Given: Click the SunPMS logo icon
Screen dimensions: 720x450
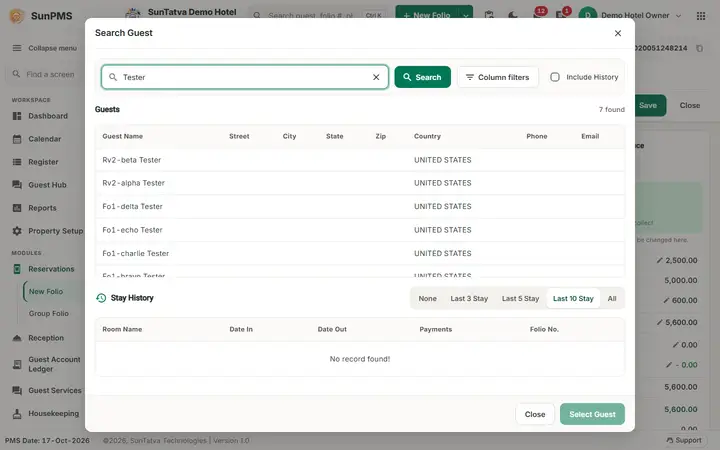Looking at the screenshot, I should click(17, 16).
